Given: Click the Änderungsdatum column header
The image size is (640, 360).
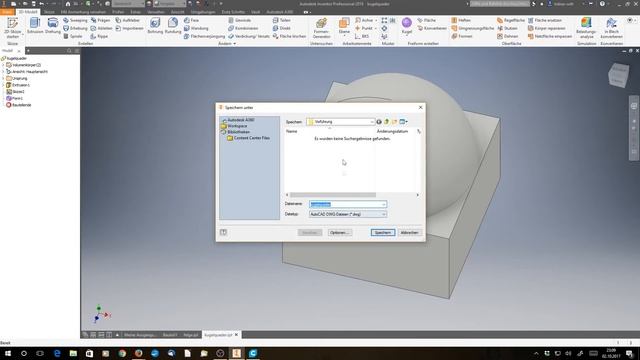Looking at the screenshot, I should coord(392,131).
